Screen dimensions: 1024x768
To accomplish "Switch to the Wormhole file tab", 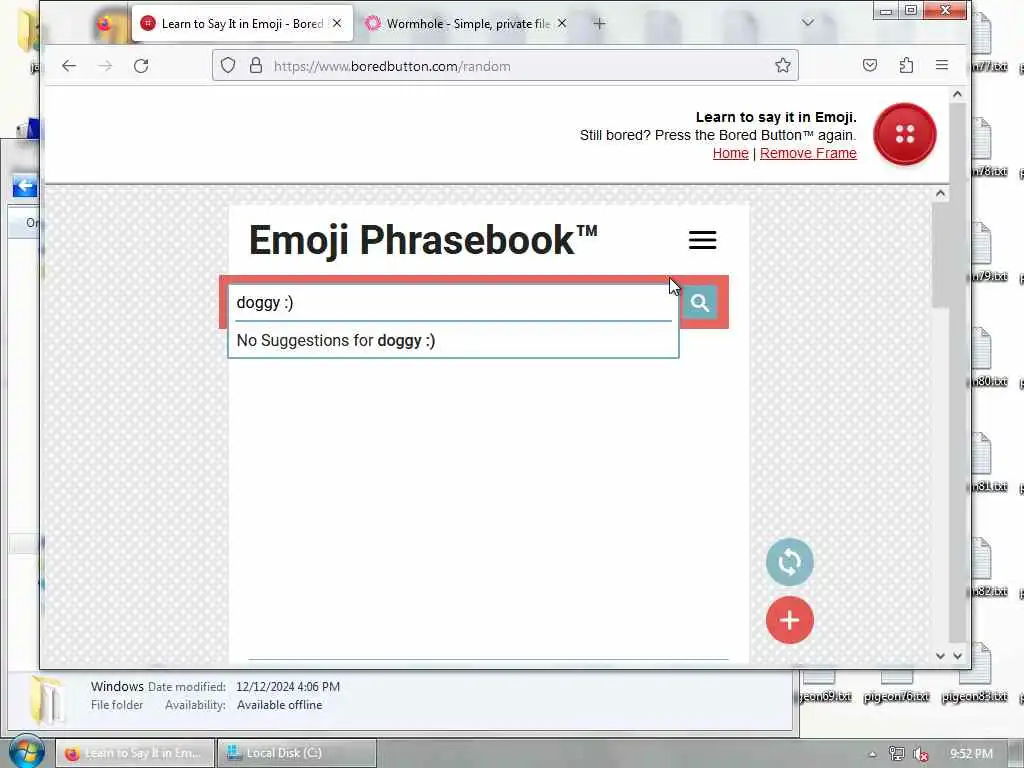I will tap(466, 24).
